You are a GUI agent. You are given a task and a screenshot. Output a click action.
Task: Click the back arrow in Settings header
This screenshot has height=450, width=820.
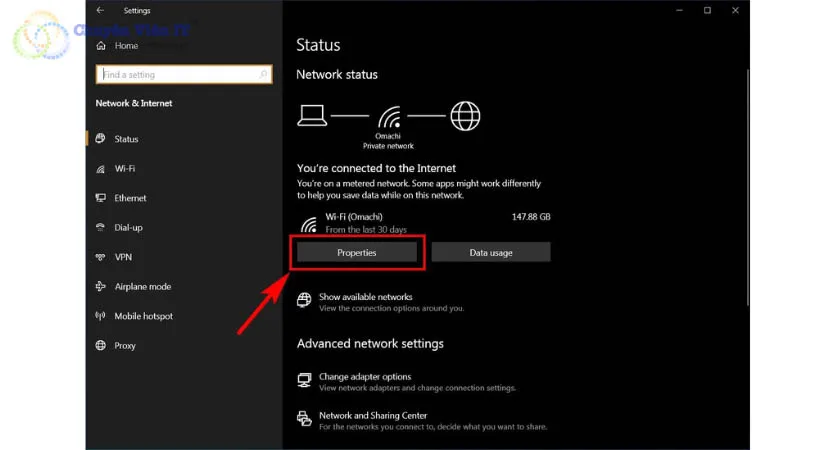(100, 10)
